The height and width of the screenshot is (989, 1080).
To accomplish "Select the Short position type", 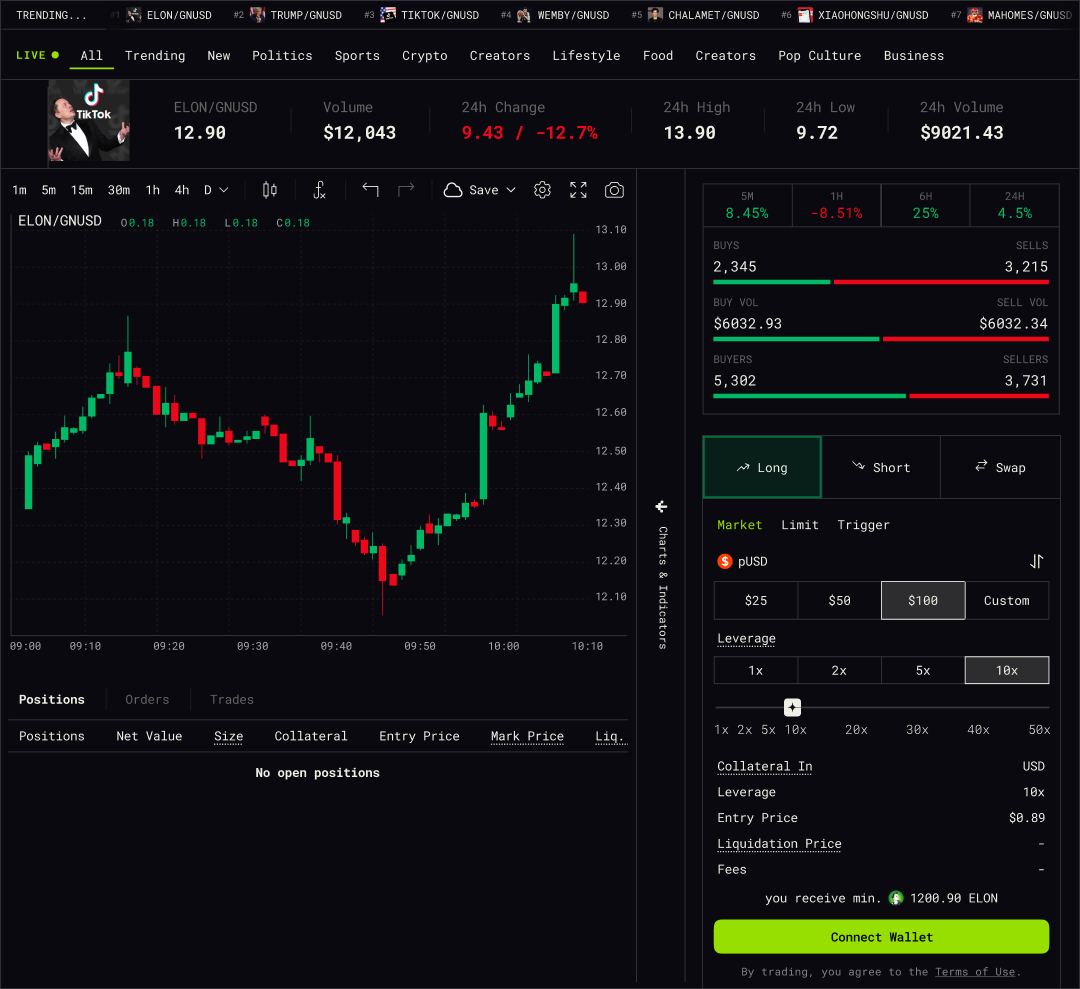I will (881, 467).
